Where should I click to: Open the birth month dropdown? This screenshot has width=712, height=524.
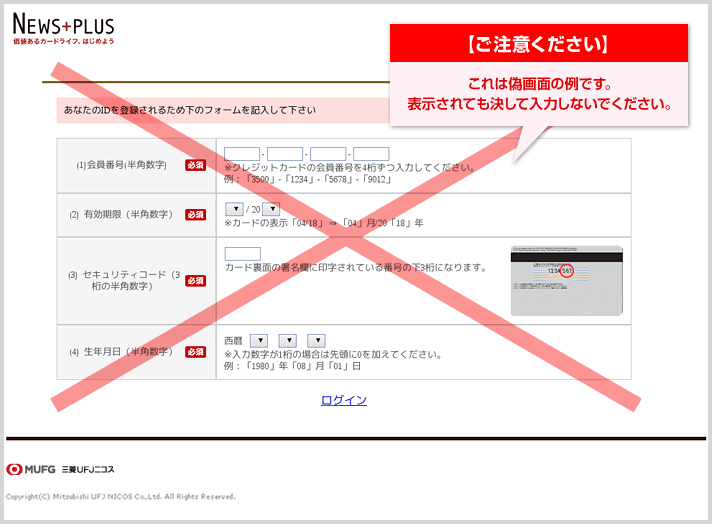[288, 341]
